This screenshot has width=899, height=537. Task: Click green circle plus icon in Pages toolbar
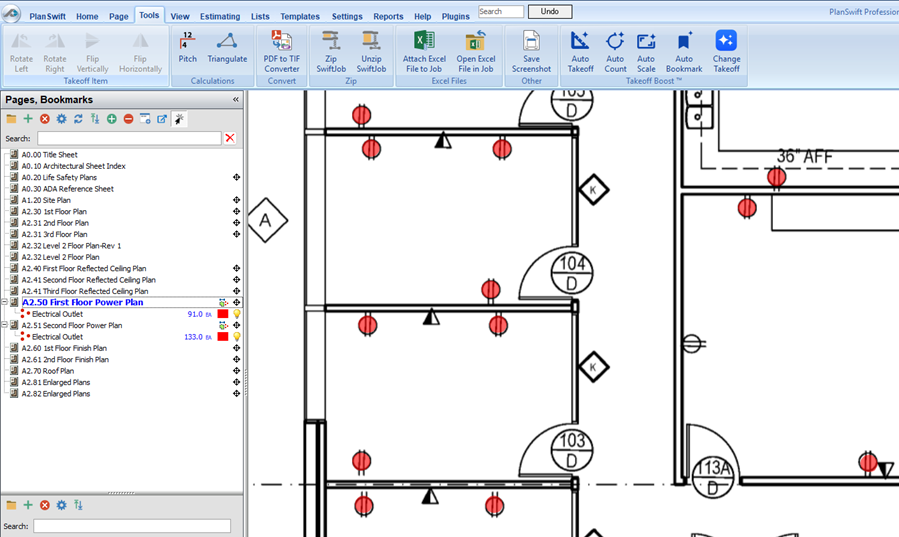click(x=112, y=119)
